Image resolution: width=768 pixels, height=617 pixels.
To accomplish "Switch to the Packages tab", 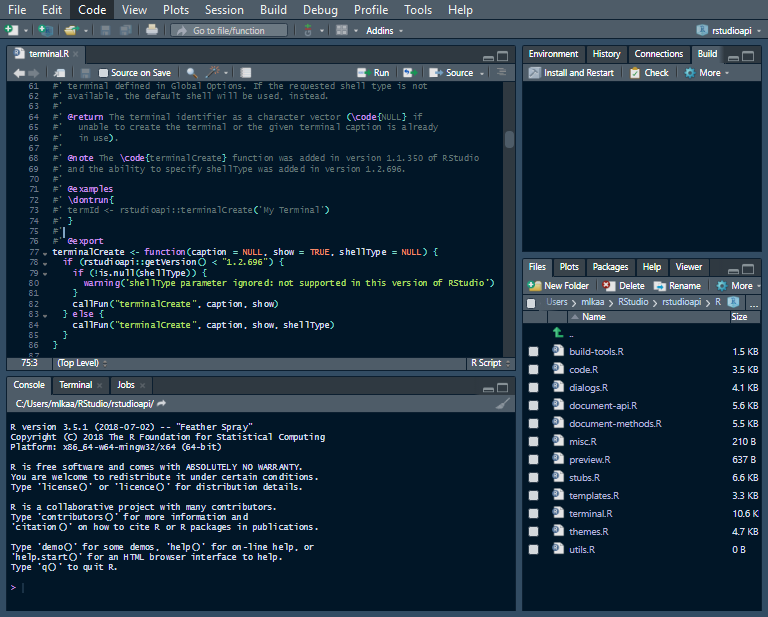I will tap(610, 267).
